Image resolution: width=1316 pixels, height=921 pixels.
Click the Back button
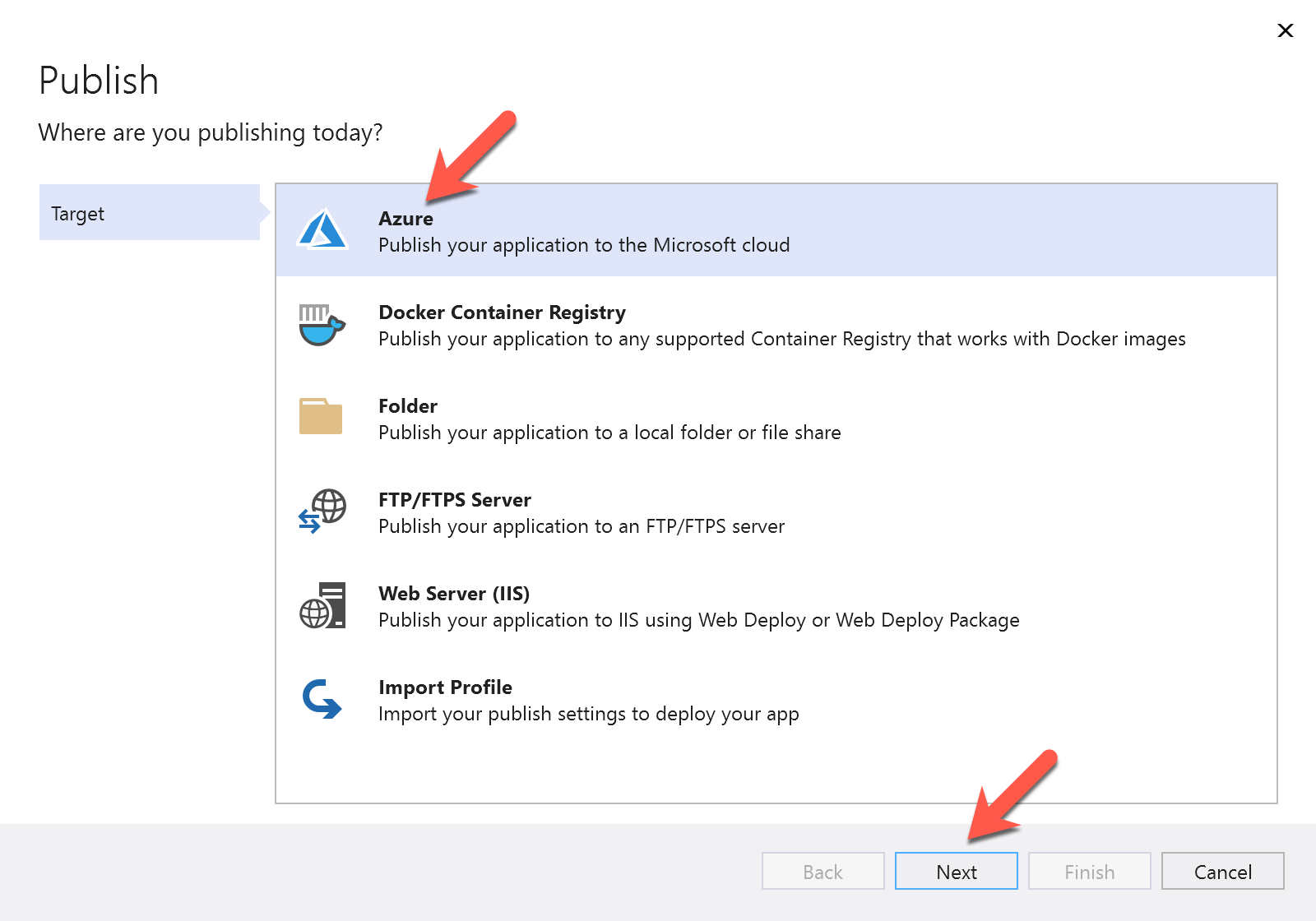(822, 872)
